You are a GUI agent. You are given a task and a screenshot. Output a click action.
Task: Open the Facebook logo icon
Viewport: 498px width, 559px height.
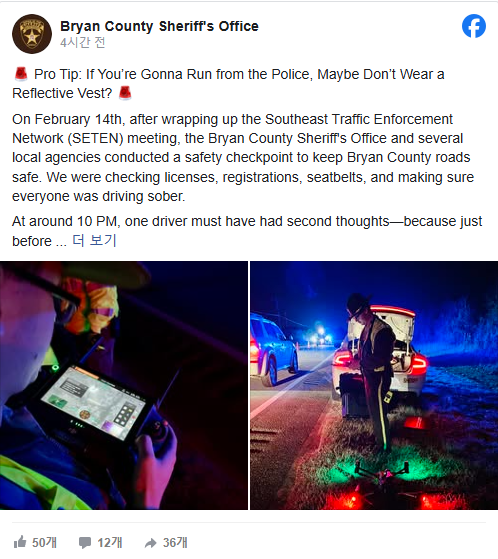(474, 26)
